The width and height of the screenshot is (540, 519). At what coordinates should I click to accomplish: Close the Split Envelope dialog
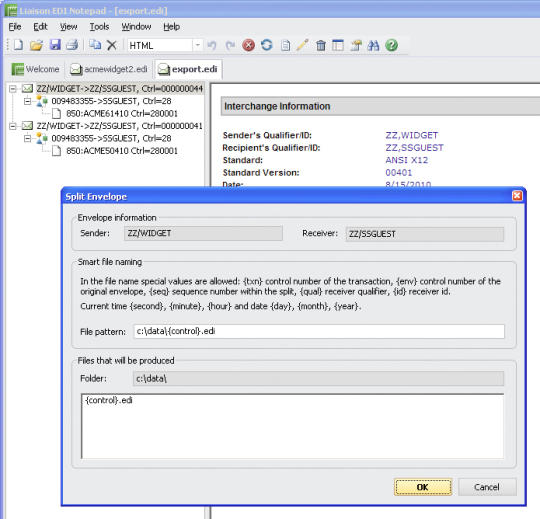click(x=517, y=196)
